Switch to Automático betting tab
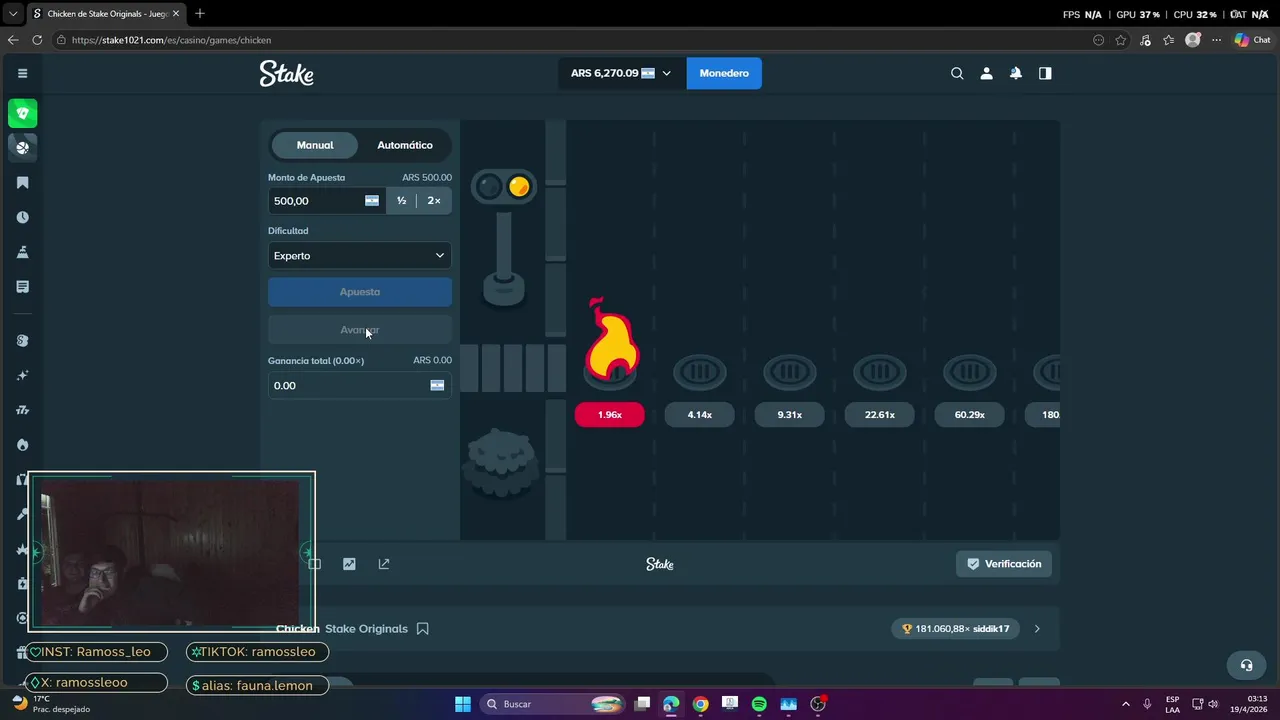The height and width of the screenshot is (720, 1280). (405, 145)
